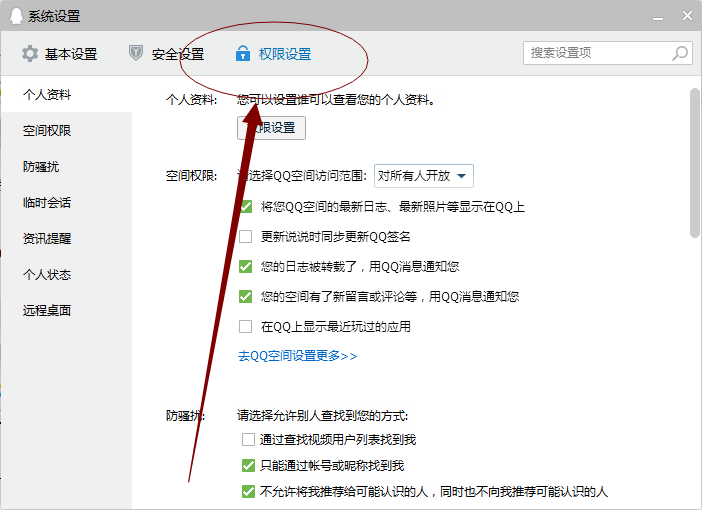
Task: Click the shield icon beside 安全设置
Action: [x=136, y=53]
